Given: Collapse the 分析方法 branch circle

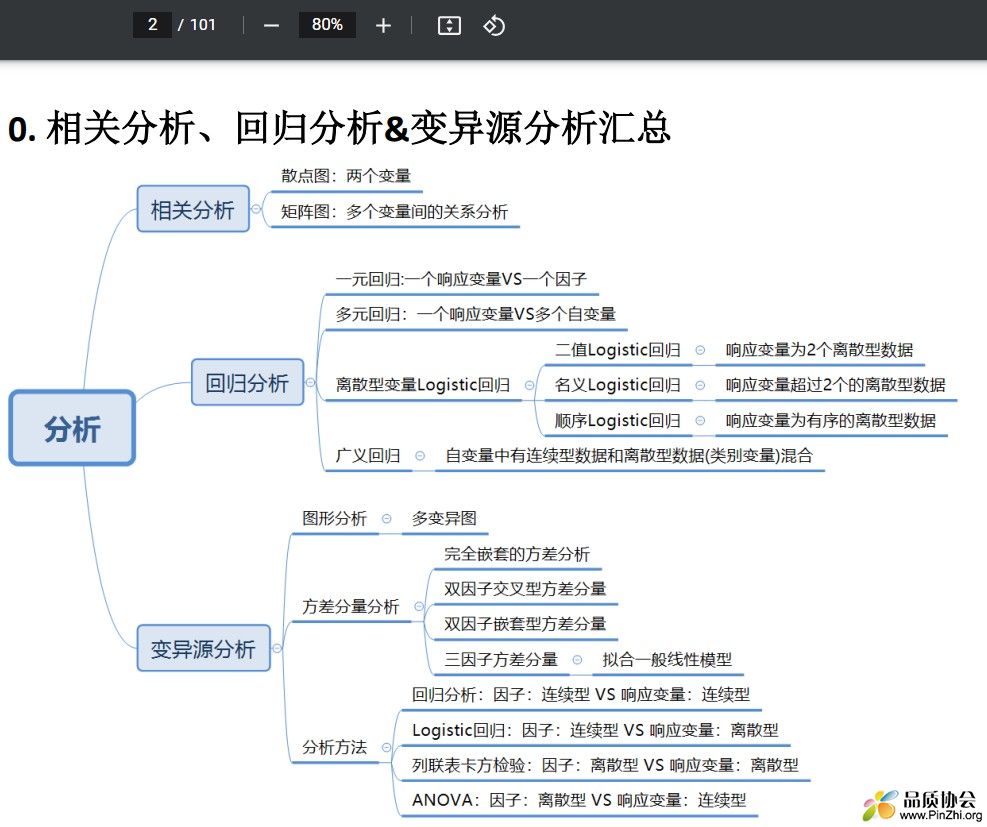Looking at the screenshot, I should (386, 747).
